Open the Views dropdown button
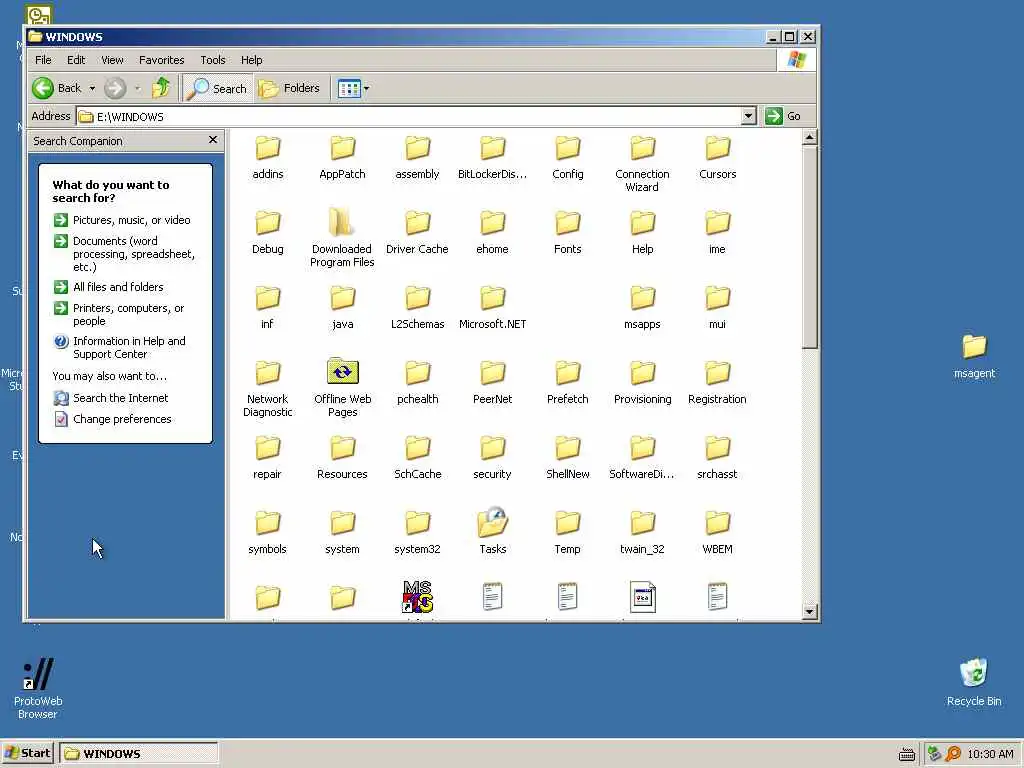Image resolution: width=1024 pixels, height=768 pixels. (x=353, y=88)
